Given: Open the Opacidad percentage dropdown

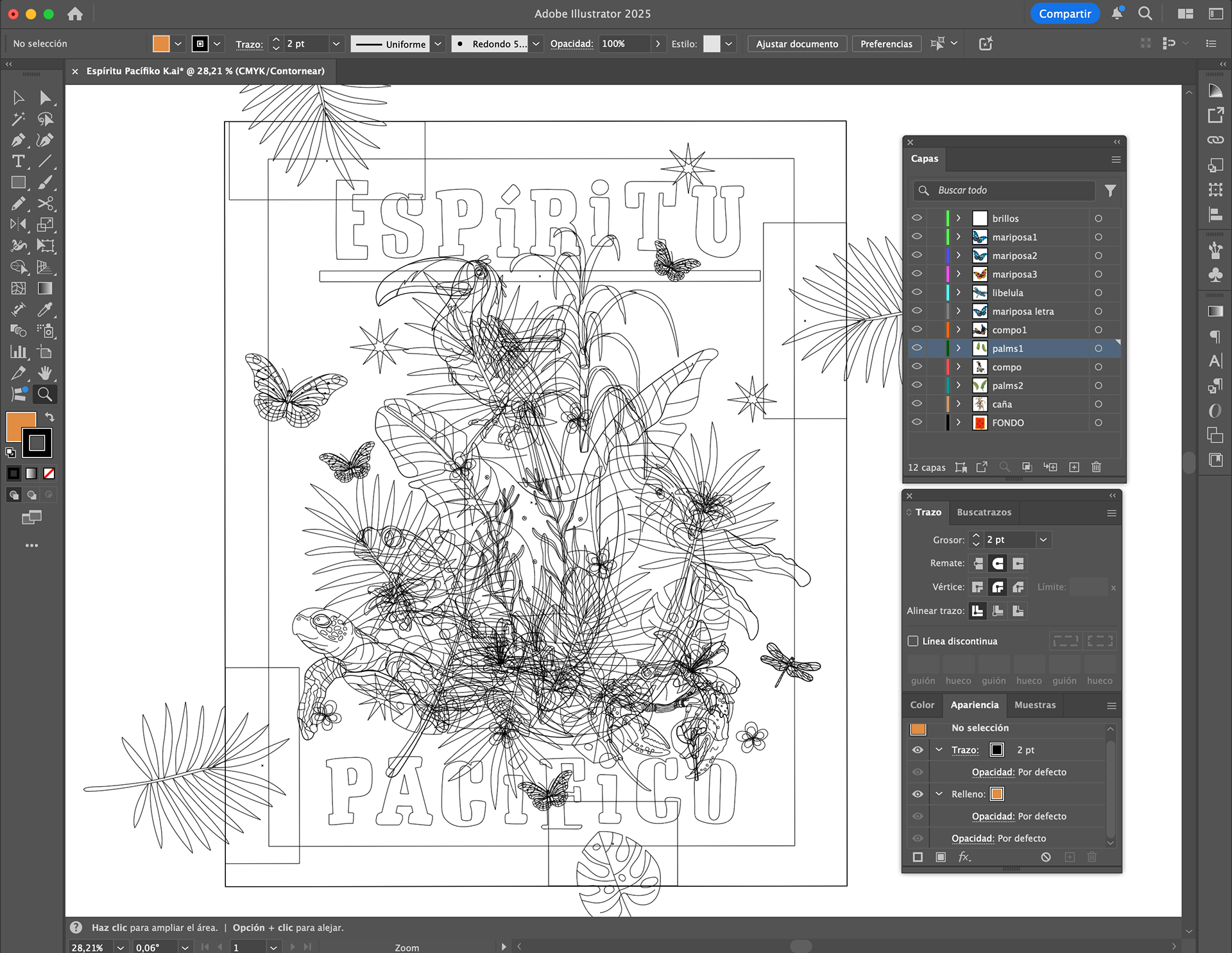Looking at the screenshot, I should [658, 44].
